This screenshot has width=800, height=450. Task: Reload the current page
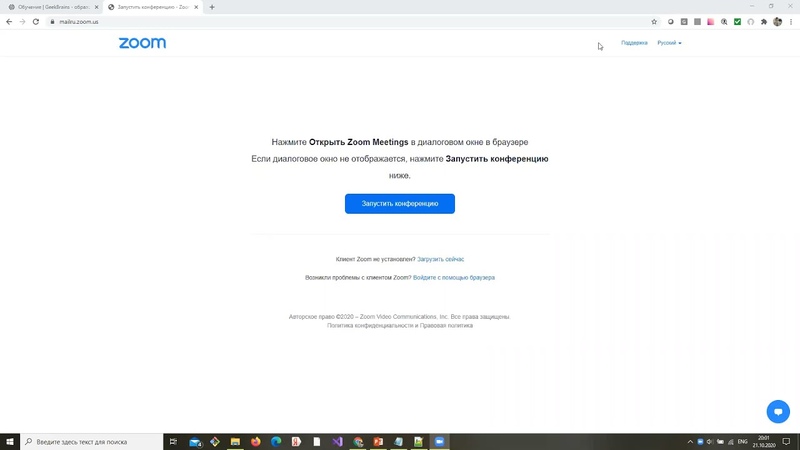(x=36, y=22)
